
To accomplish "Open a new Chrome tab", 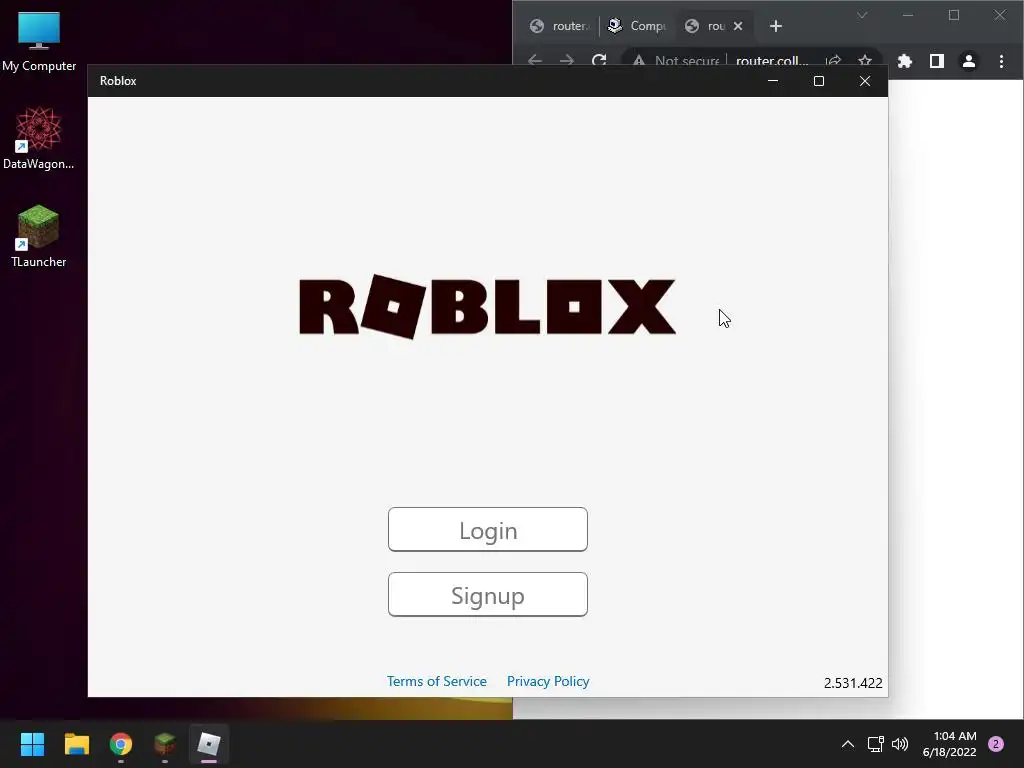I will pos(776,26).
